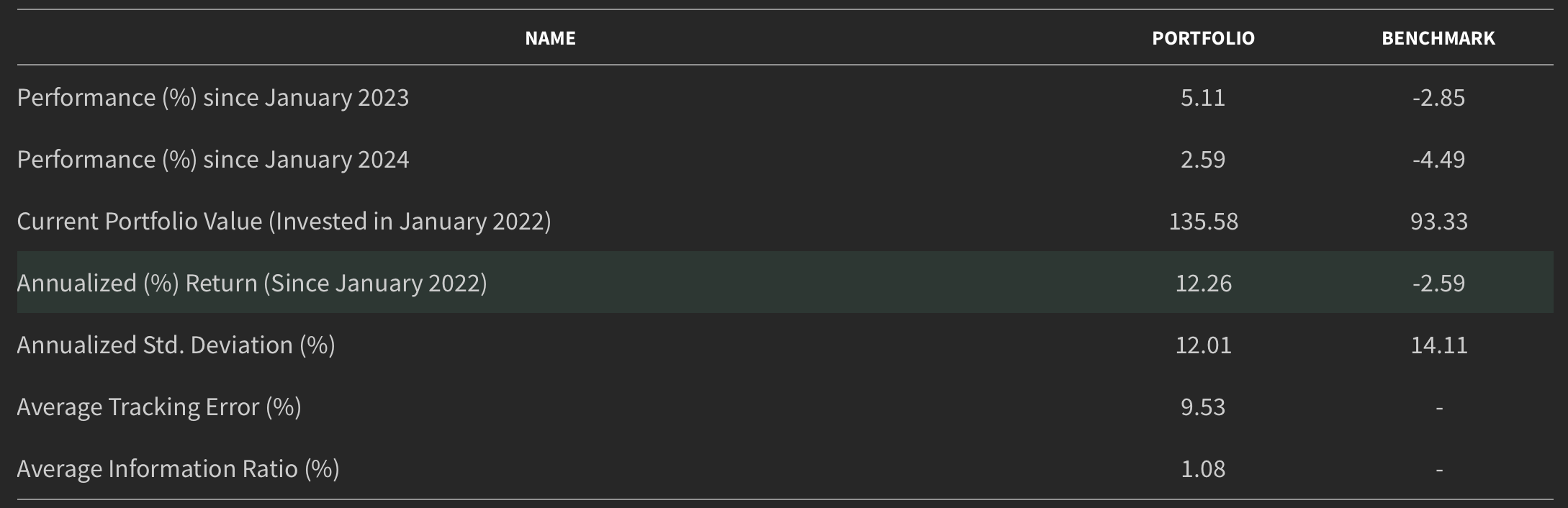Select the benchmark value -4.49
This screenshot has height=508, width=1568.
(x=1438, y=160)
